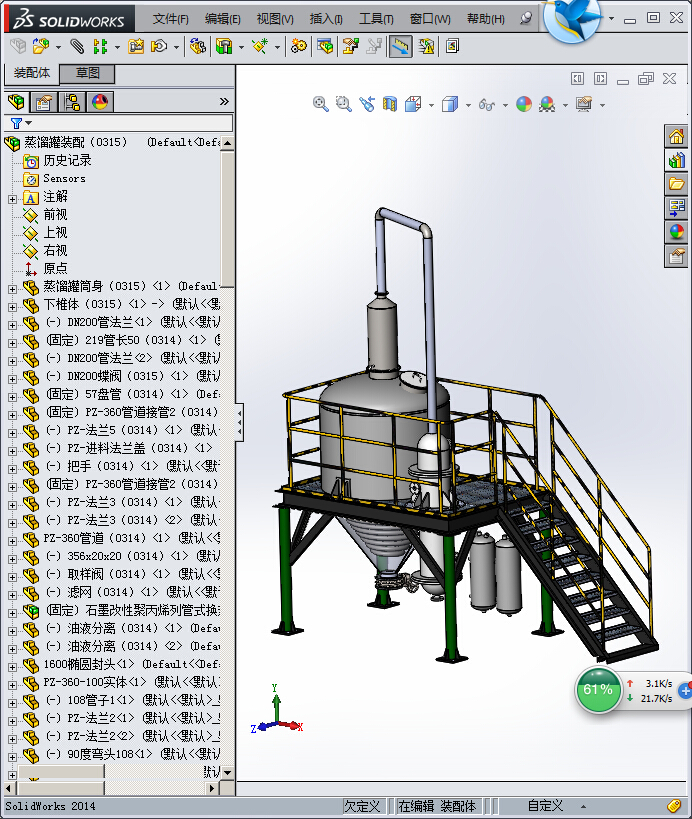Open Custom Properties task pane clipboard
Screen dimensions: 692x819
point(676,256)
